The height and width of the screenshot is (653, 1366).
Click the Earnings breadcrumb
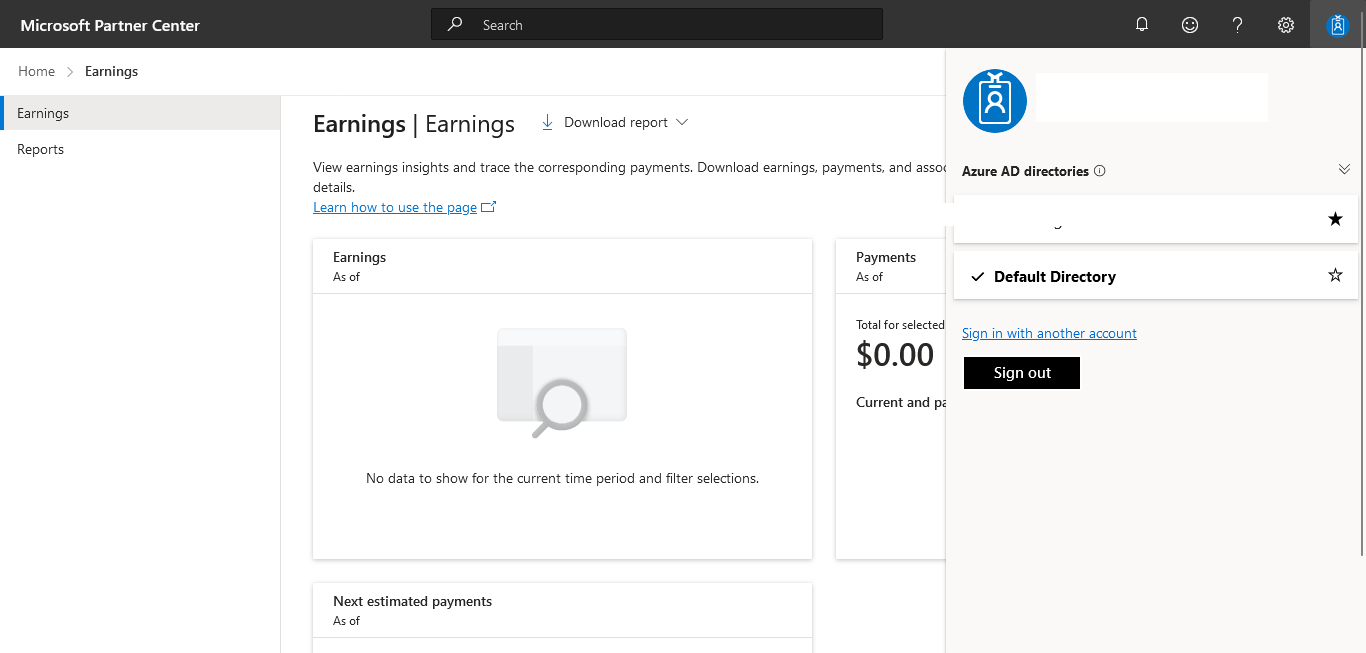point(112,71)
